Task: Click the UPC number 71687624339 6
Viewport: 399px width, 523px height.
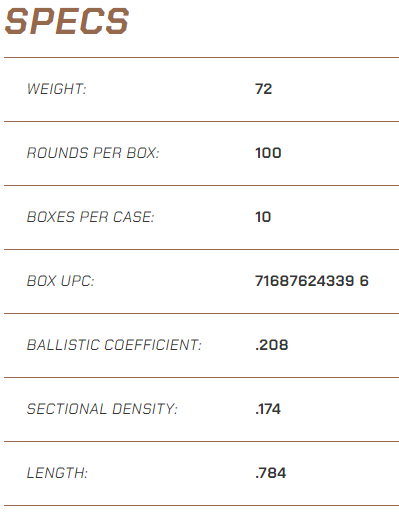Action: point(312,281)
